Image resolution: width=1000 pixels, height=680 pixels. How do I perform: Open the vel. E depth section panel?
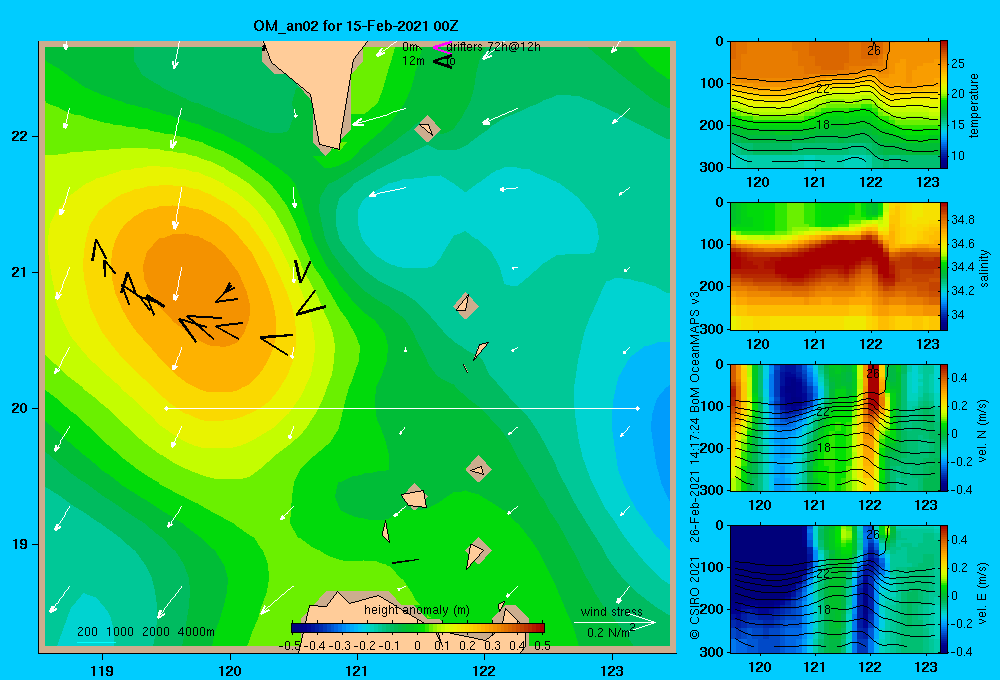pyautogui.click(x=835, y=589)
